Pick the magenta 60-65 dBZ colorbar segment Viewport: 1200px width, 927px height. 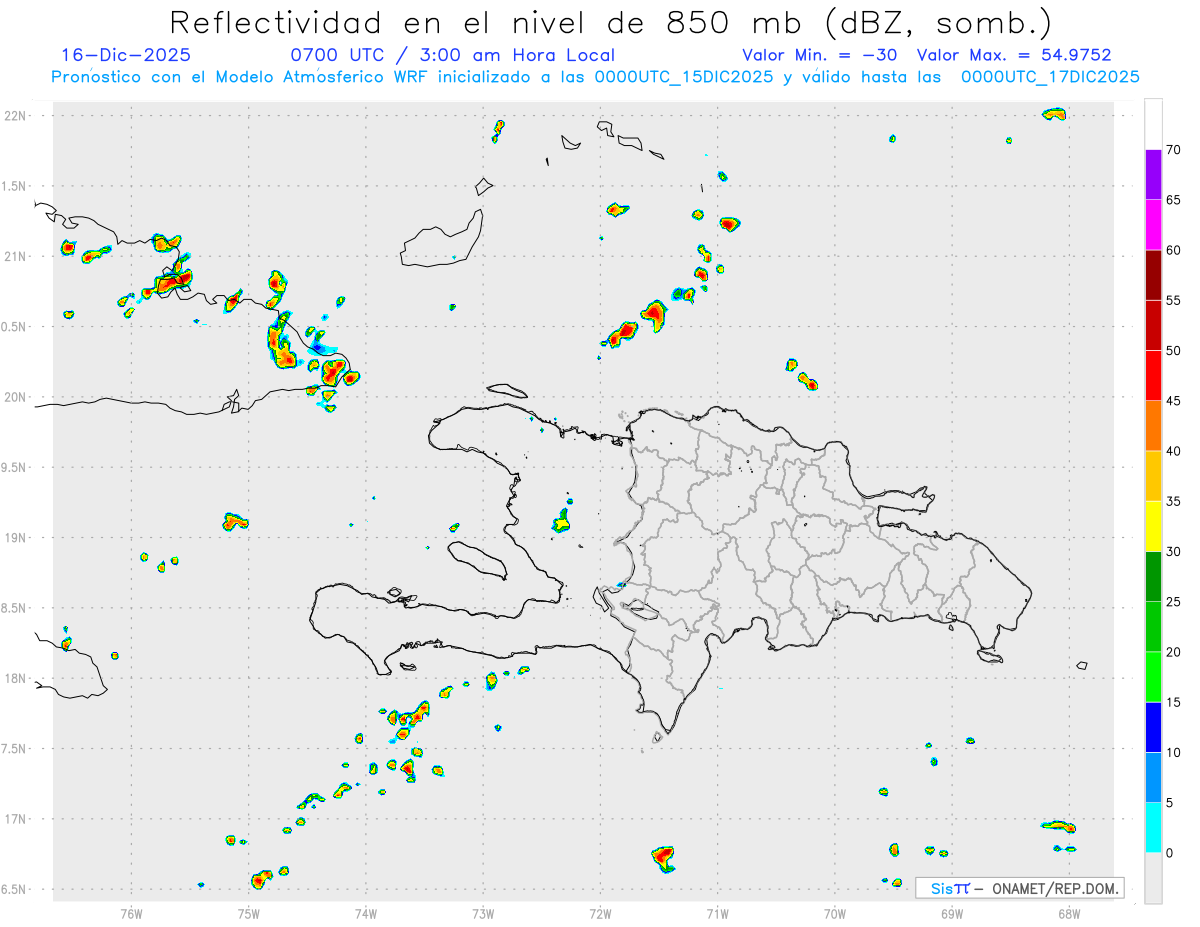click(1153, 225)
